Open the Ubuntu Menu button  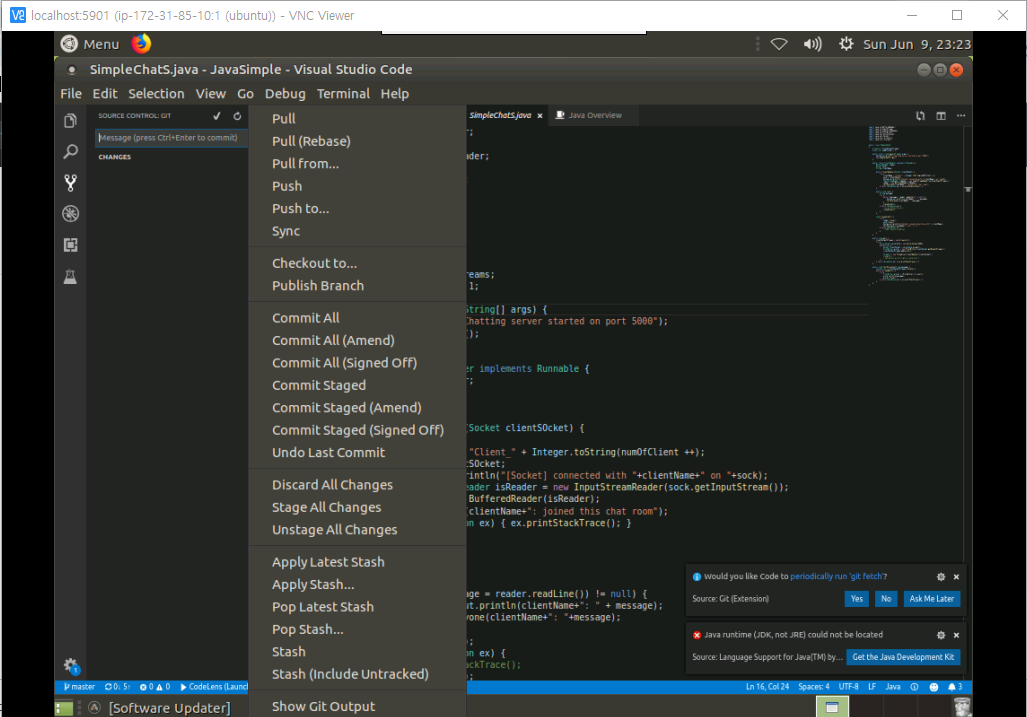coord(90,44)
